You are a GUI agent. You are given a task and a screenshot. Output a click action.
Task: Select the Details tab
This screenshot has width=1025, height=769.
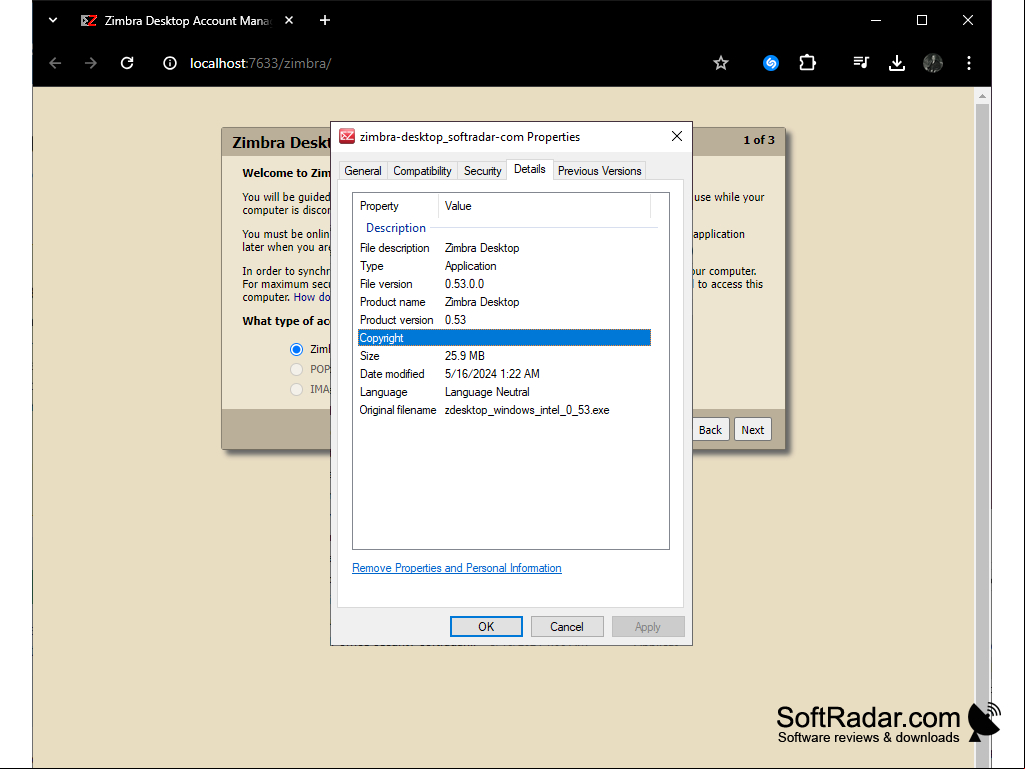pyautogui.click(x=529, y=169)
